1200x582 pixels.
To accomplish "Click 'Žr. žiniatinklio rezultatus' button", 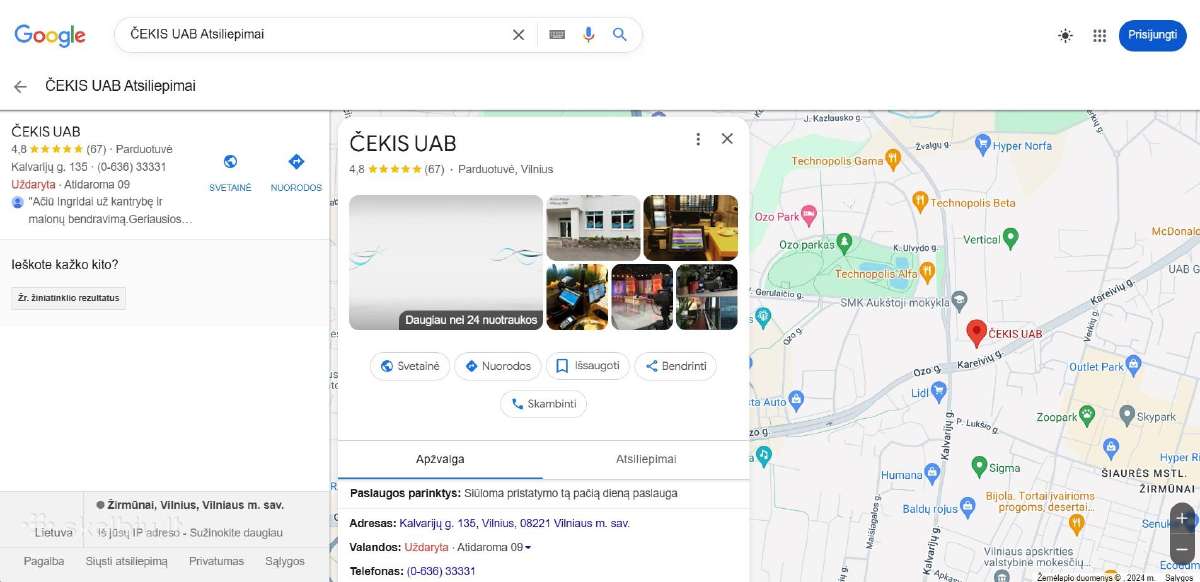I will [x=69, y=298].
